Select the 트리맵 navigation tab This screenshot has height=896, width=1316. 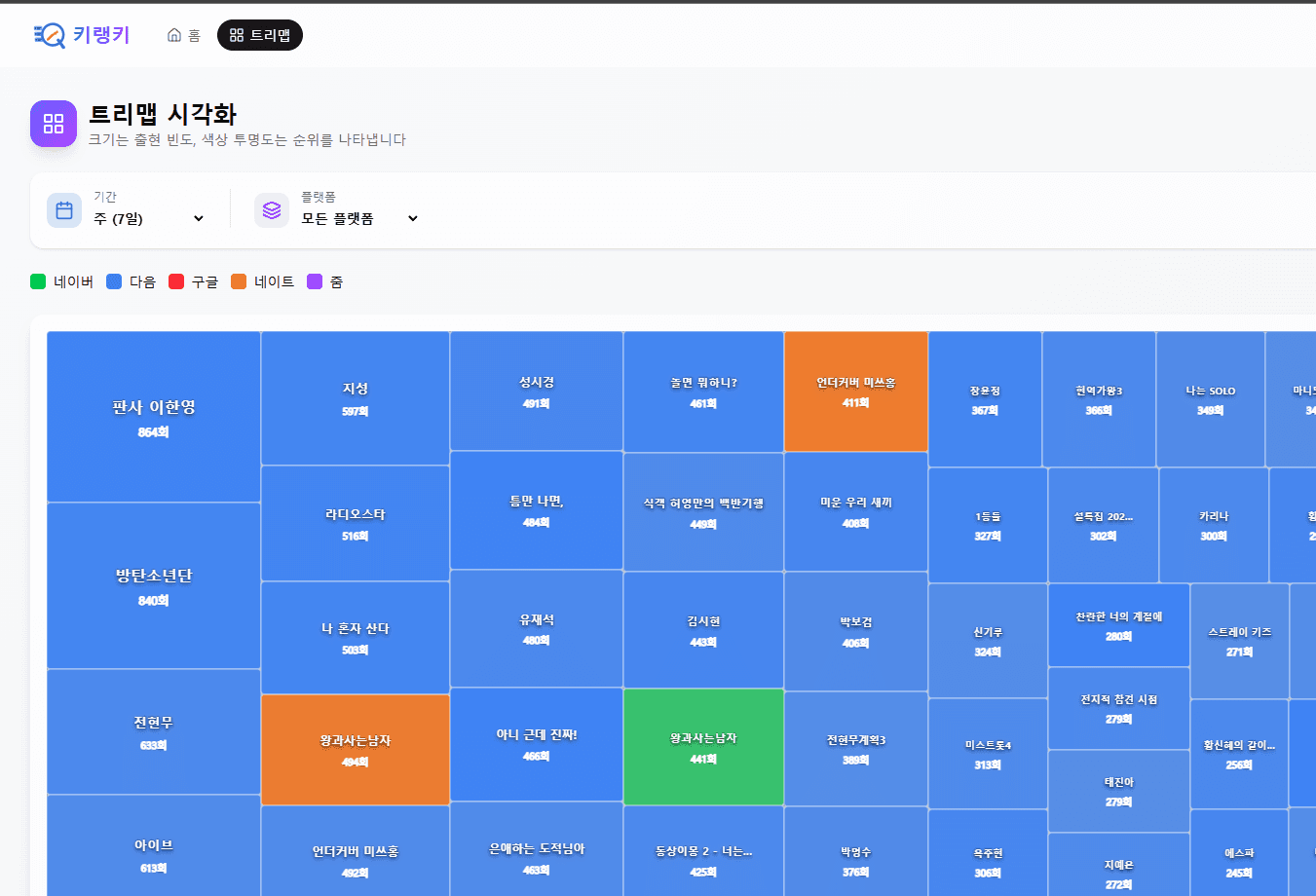(x=260, y=35)
